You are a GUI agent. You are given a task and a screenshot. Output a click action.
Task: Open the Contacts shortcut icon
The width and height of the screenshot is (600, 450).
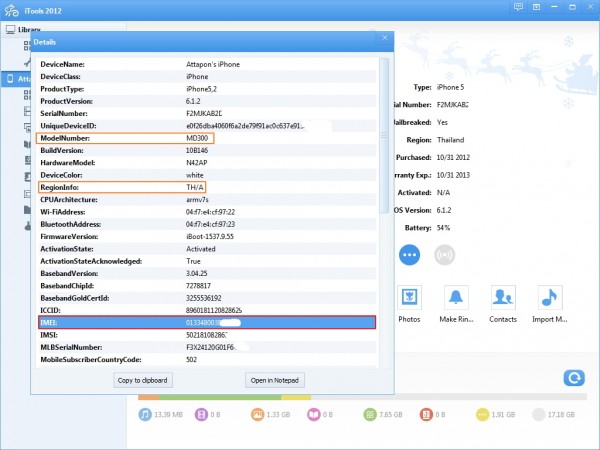503,297
